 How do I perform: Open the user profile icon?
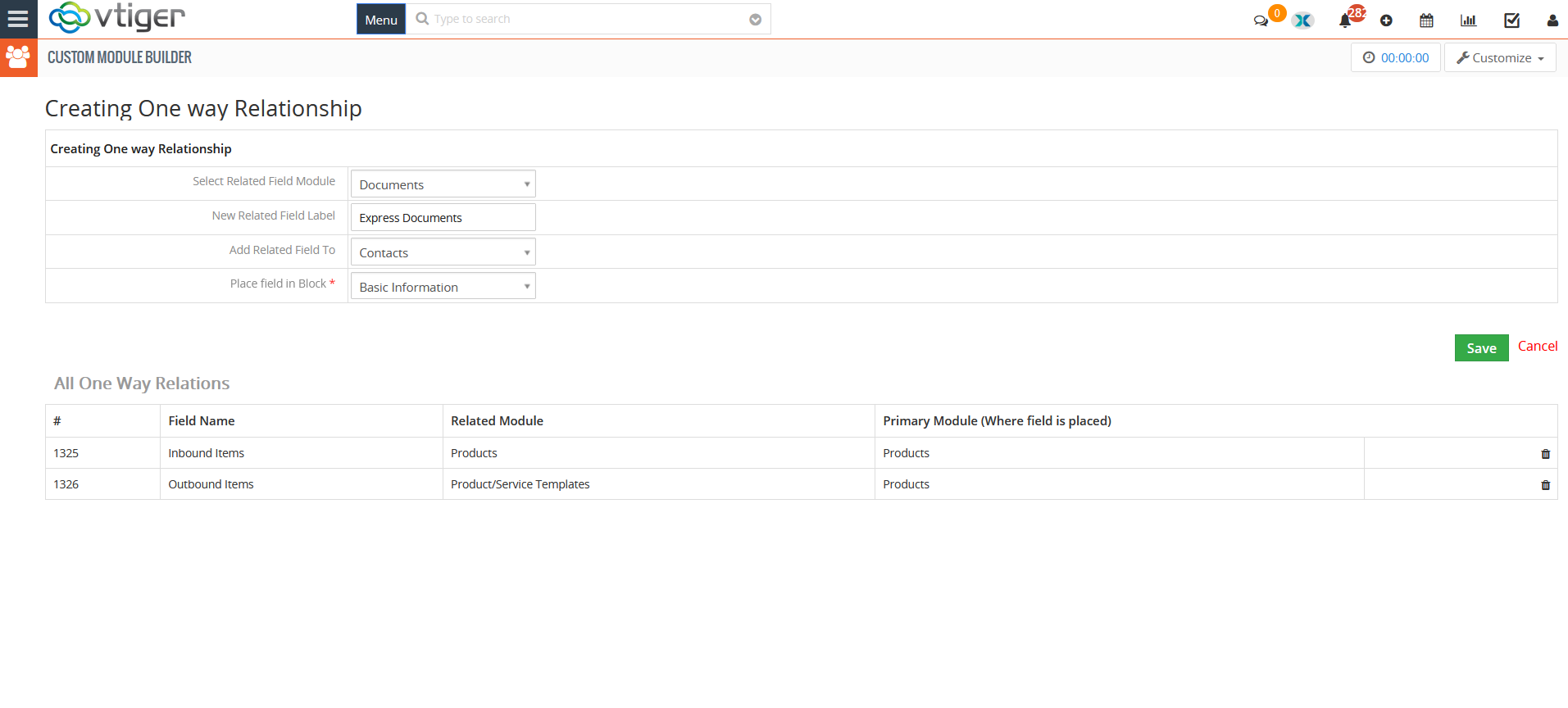click(x=1552, y=20)
